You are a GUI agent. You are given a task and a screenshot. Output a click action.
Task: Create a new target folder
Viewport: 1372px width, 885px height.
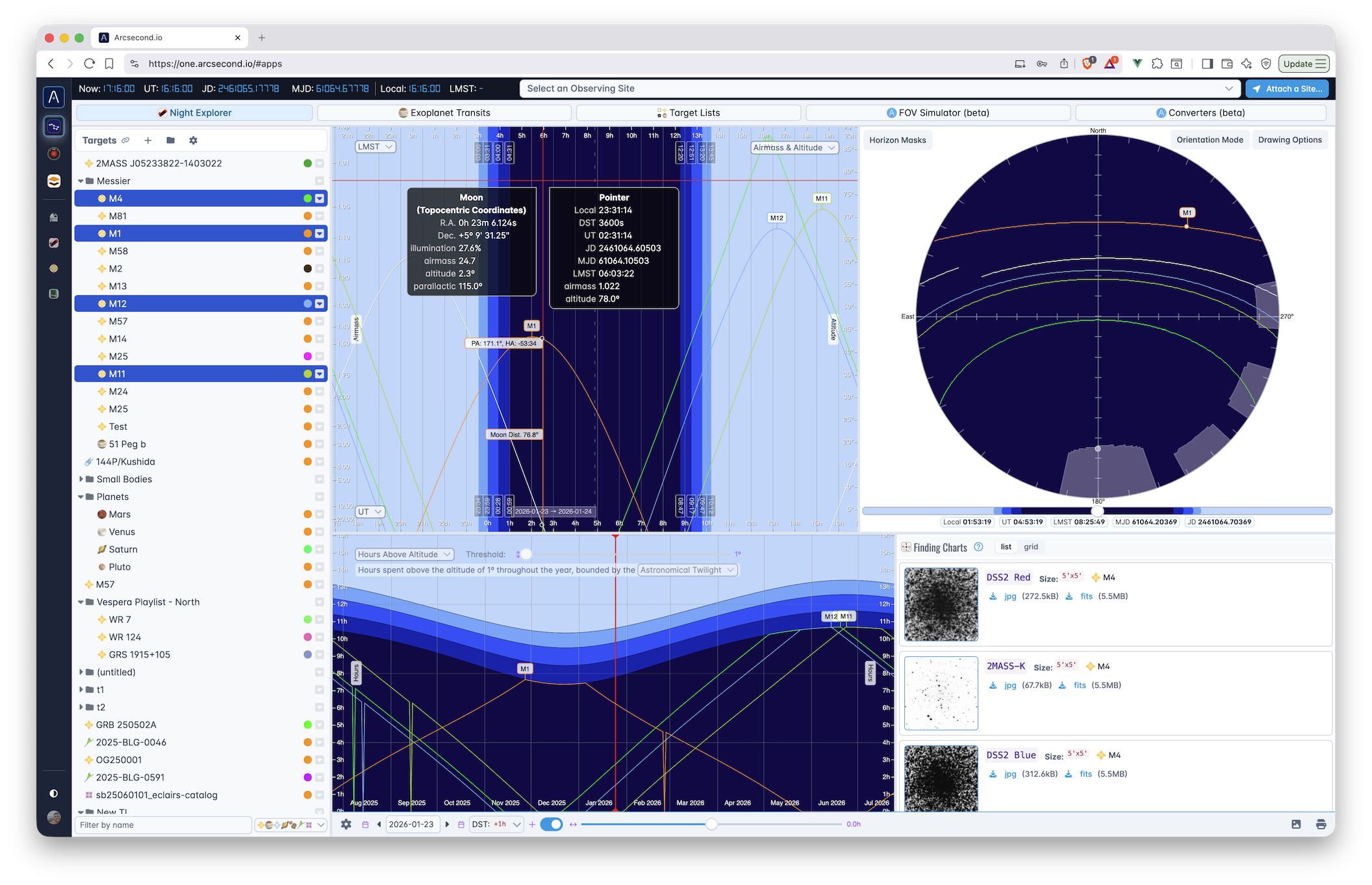pyautogui.click(x=170, y=140)
